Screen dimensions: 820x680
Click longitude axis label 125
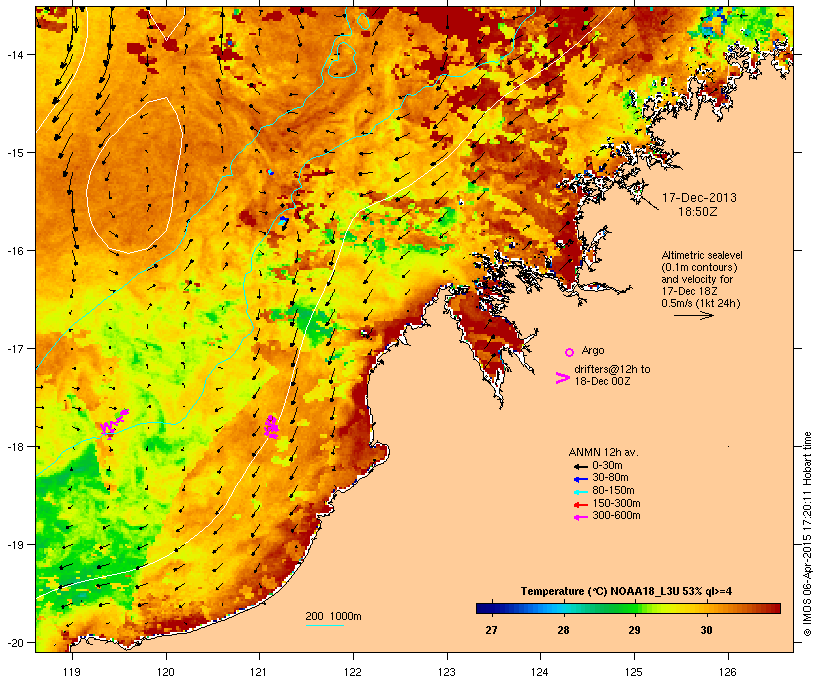pyautogui.click(x=634, y=672)
